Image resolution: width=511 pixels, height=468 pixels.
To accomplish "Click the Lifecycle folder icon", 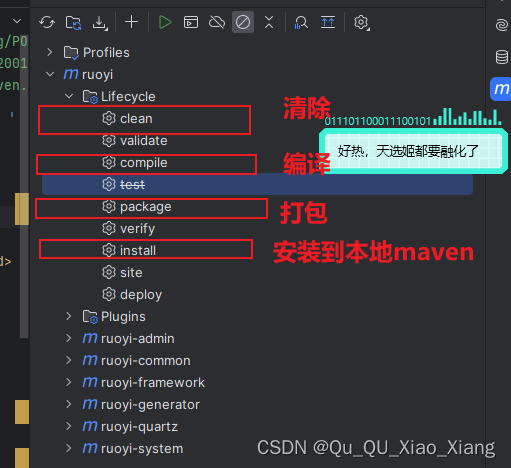I will click(x=90, y=97).
